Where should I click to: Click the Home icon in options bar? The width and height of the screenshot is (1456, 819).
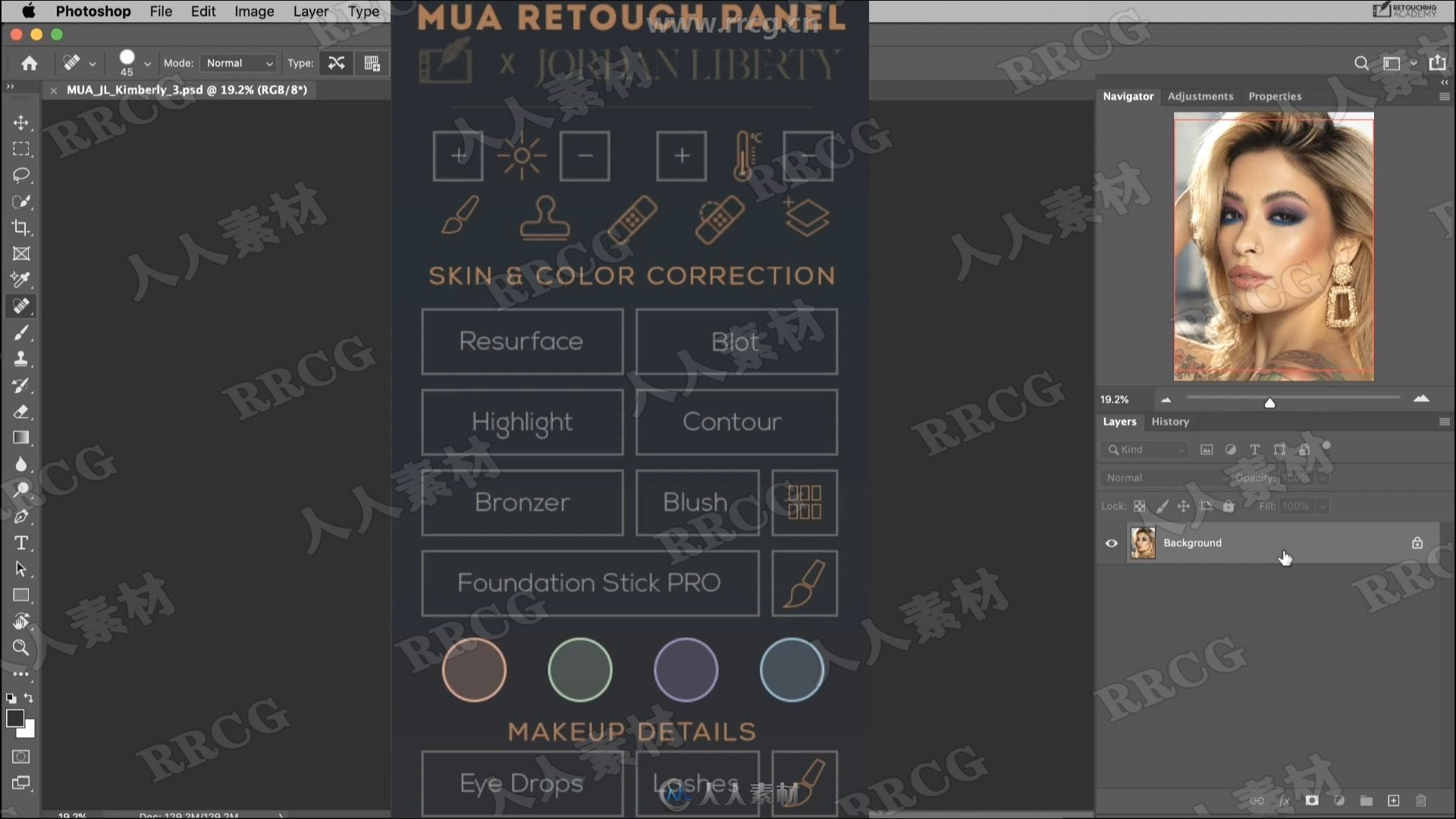click(x=30, y=63)
